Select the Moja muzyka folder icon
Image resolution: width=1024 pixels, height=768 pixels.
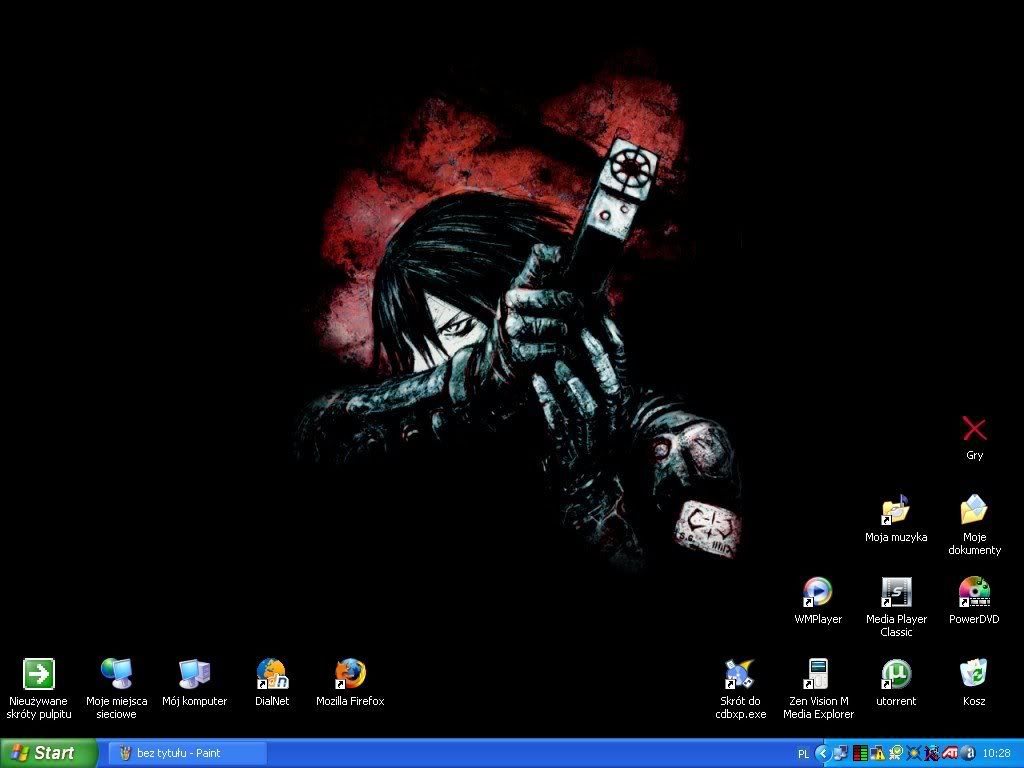896,510
